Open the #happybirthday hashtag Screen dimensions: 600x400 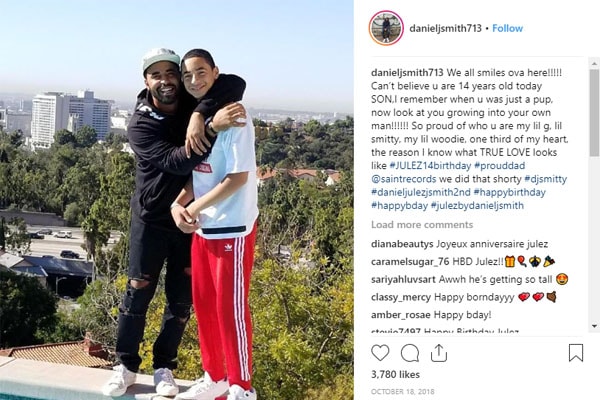509,192
